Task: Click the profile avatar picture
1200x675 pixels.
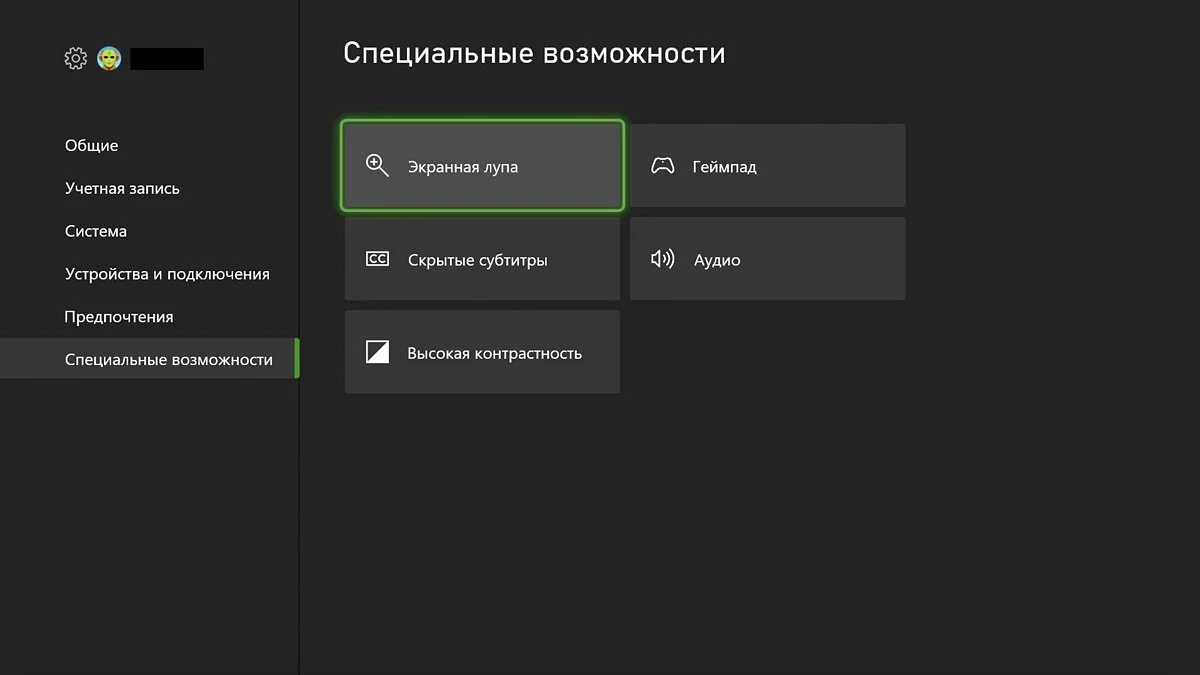Action: click(x=109, y=59)
